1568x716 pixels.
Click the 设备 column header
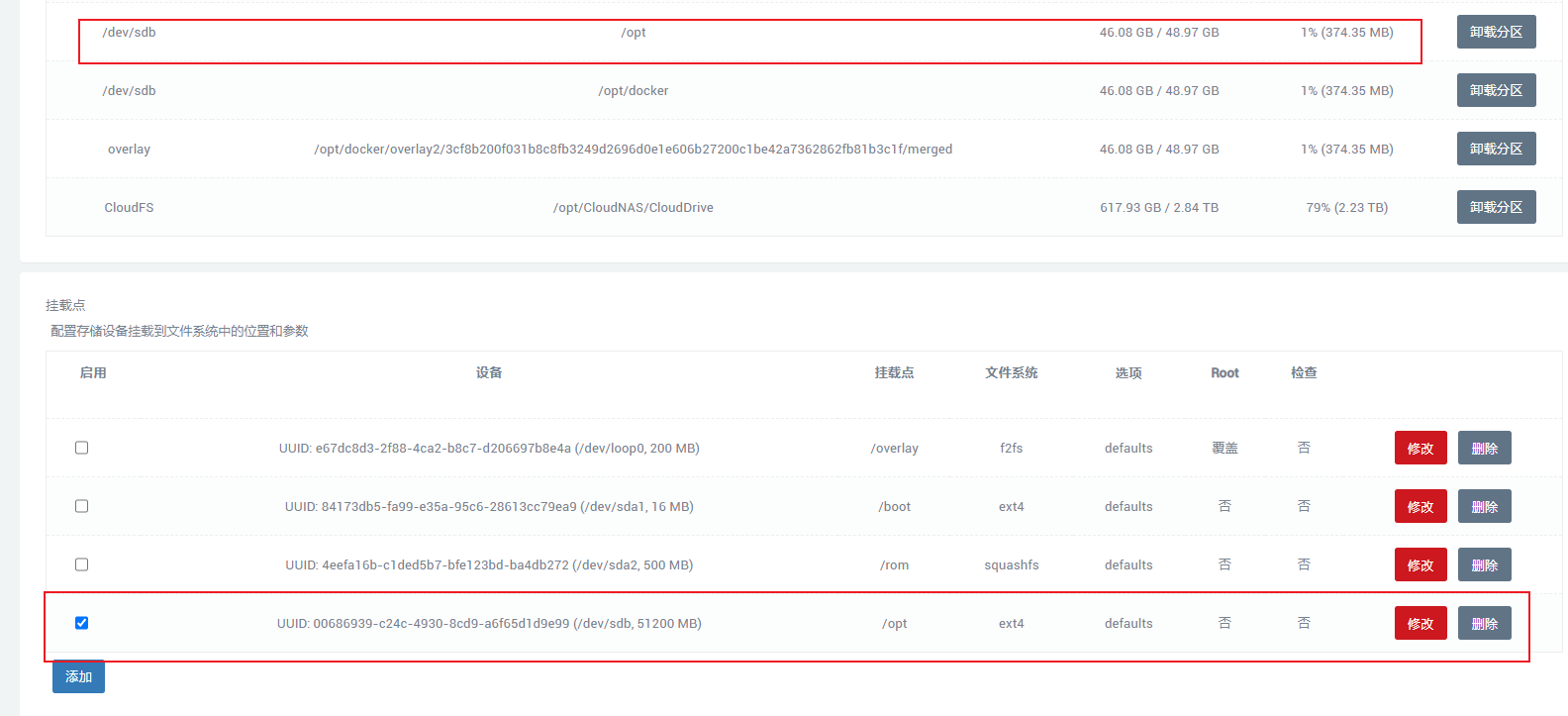pyautogui.click(x=489, y=373)
